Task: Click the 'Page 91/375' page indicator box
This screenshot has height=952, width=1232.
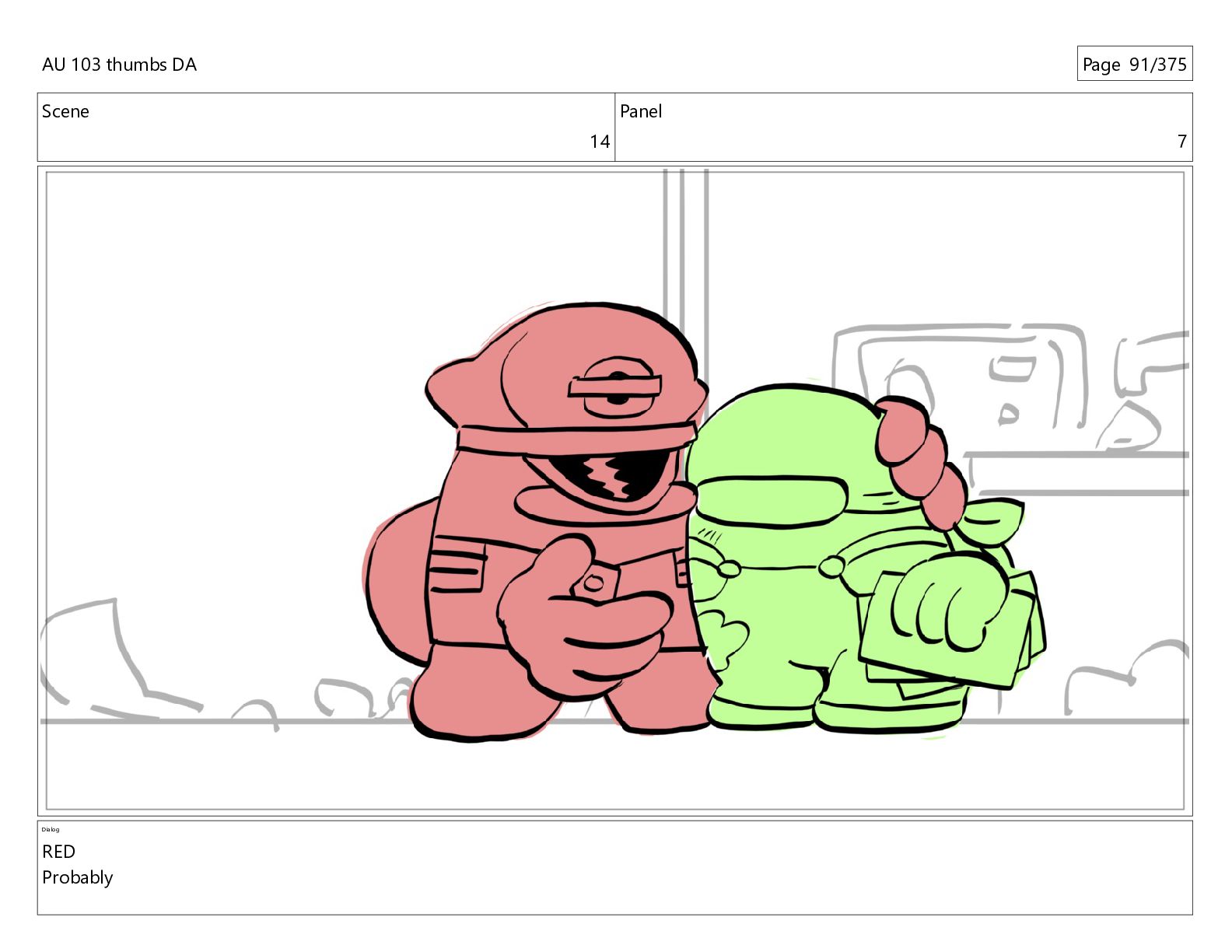Action: 1134,64
